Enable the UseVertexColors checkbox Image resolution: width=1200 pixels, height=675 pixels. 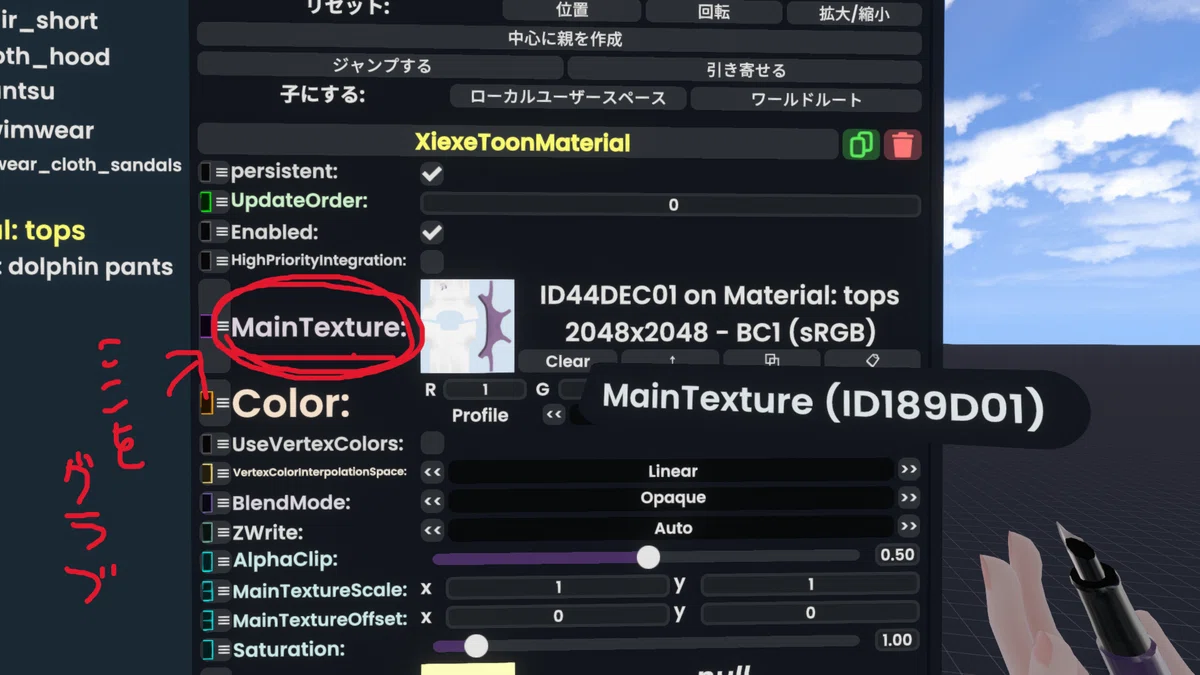pyautogui.click(x=432, y=443)
